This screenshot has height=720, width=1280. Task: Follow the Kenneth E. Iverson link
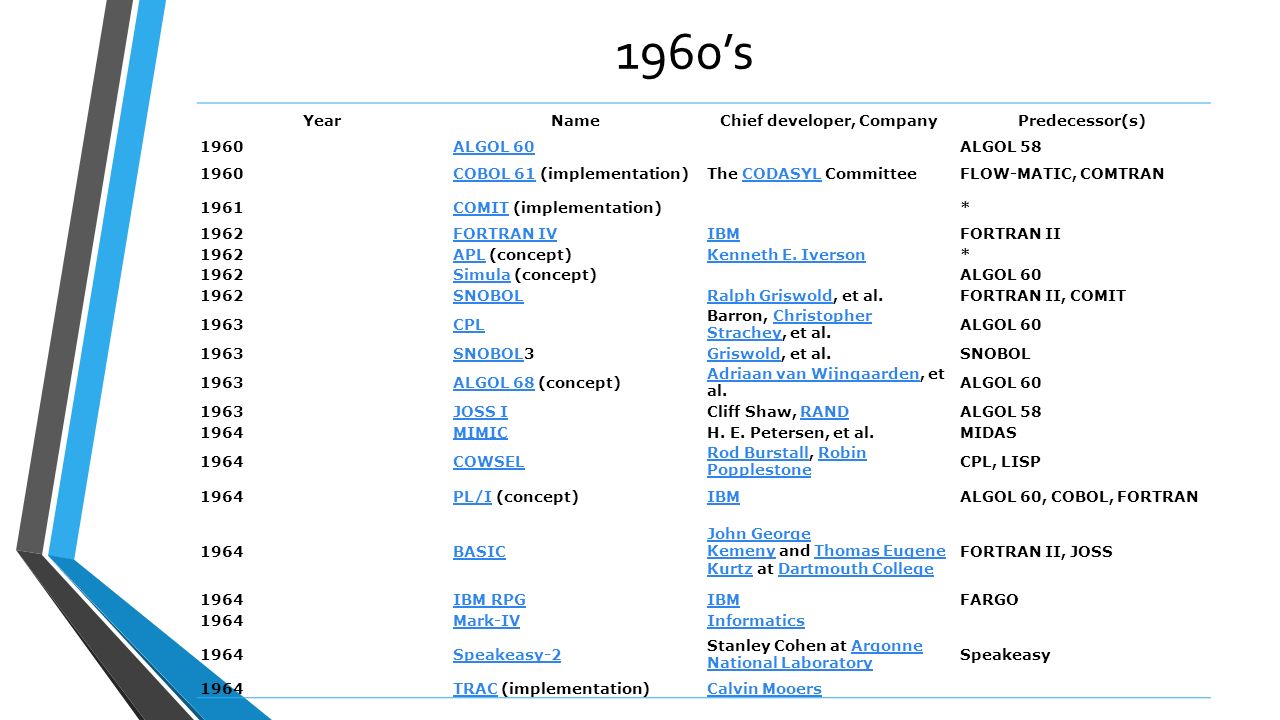coord(786,255)
